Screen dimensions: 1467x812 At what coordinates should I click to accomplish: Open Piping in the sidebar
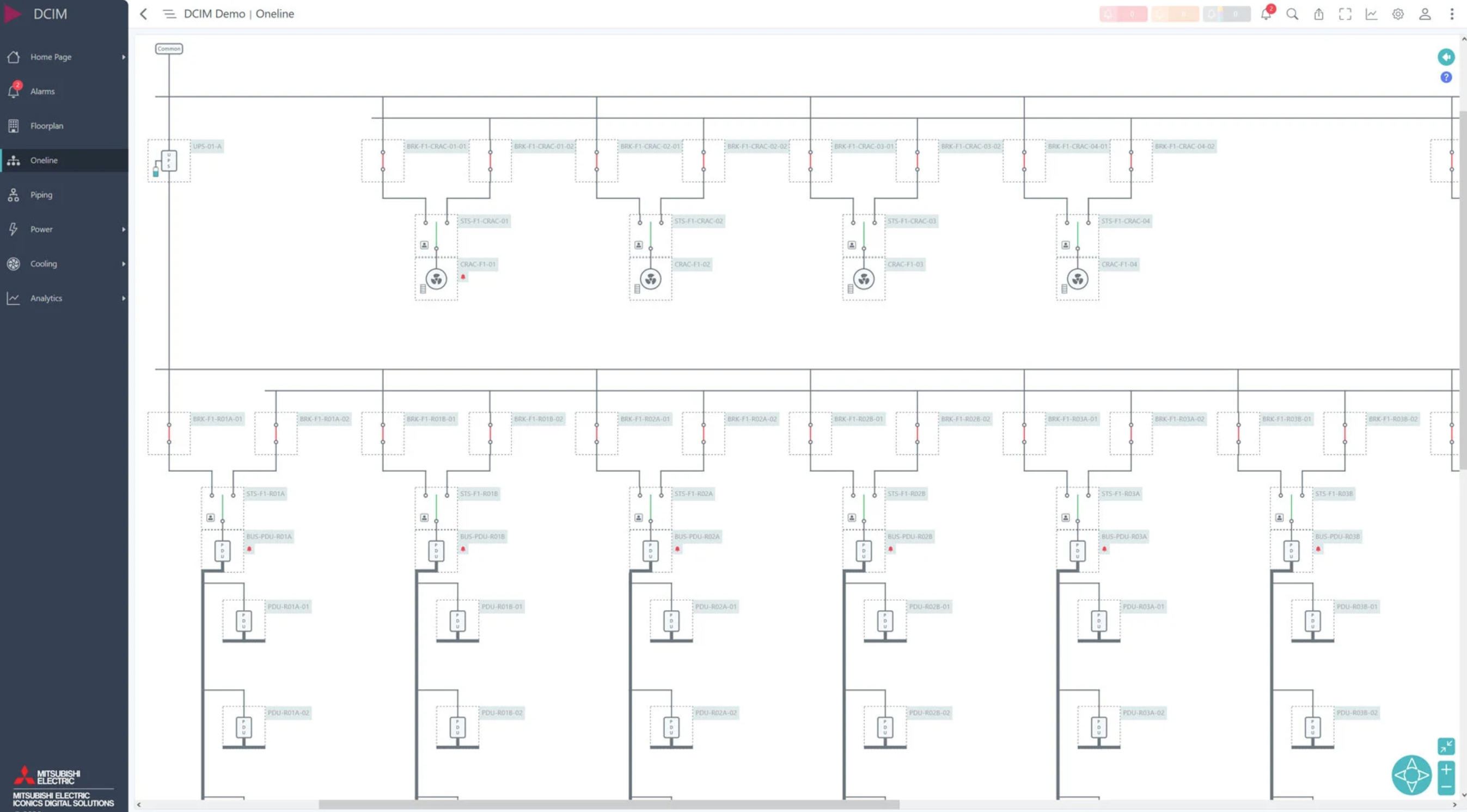64,195
